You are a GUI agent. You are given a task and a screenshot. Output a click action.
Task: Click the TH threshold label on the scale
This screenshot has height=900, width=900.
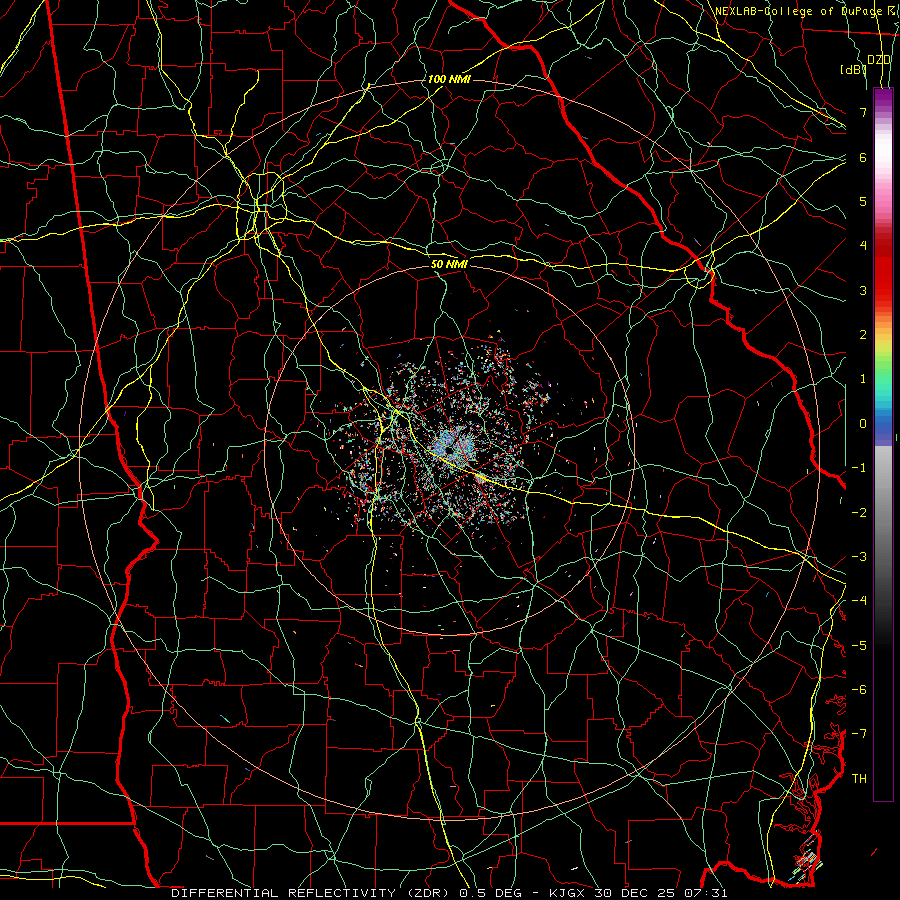859,779
